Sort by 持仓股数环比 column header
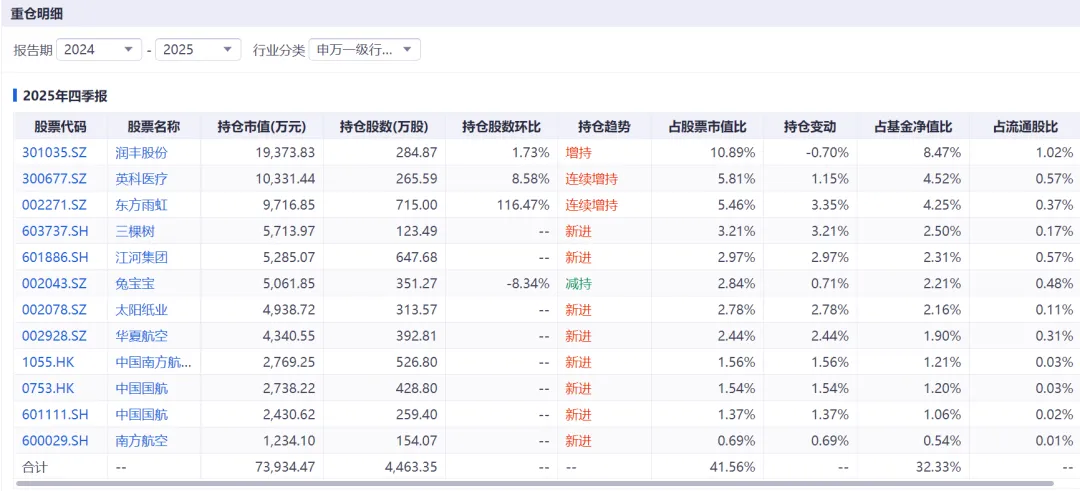1080x491 pixels. coord(501,127)
